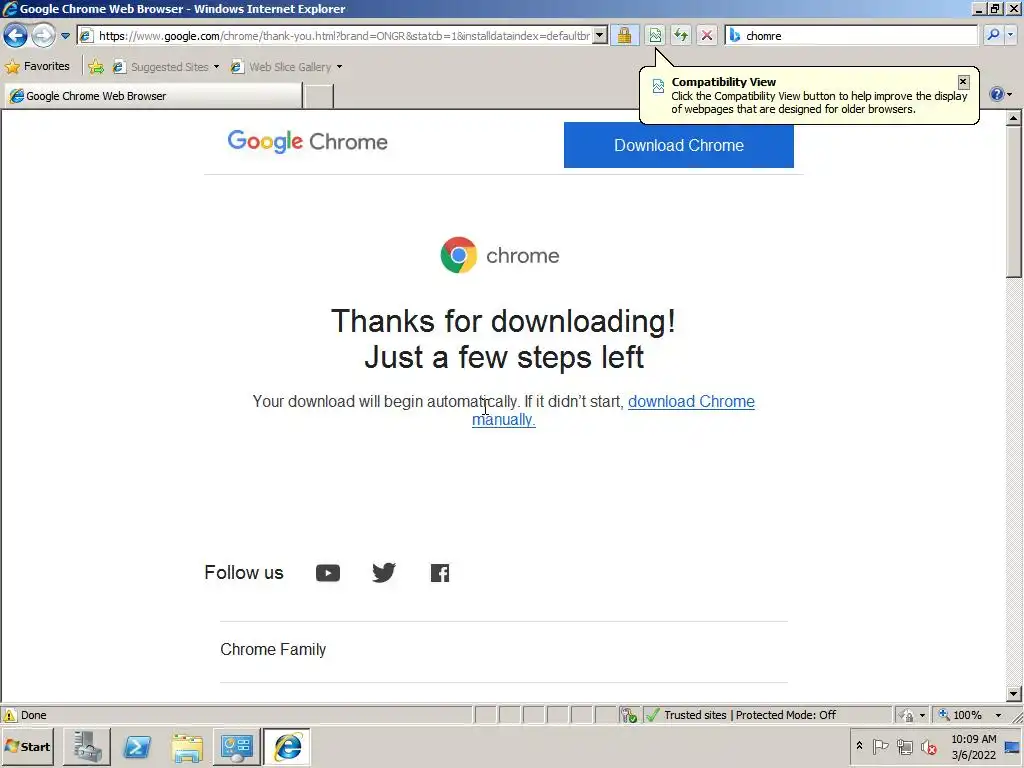
Task: Expand the Chrome Family section
Action: [x=504, y=650]
